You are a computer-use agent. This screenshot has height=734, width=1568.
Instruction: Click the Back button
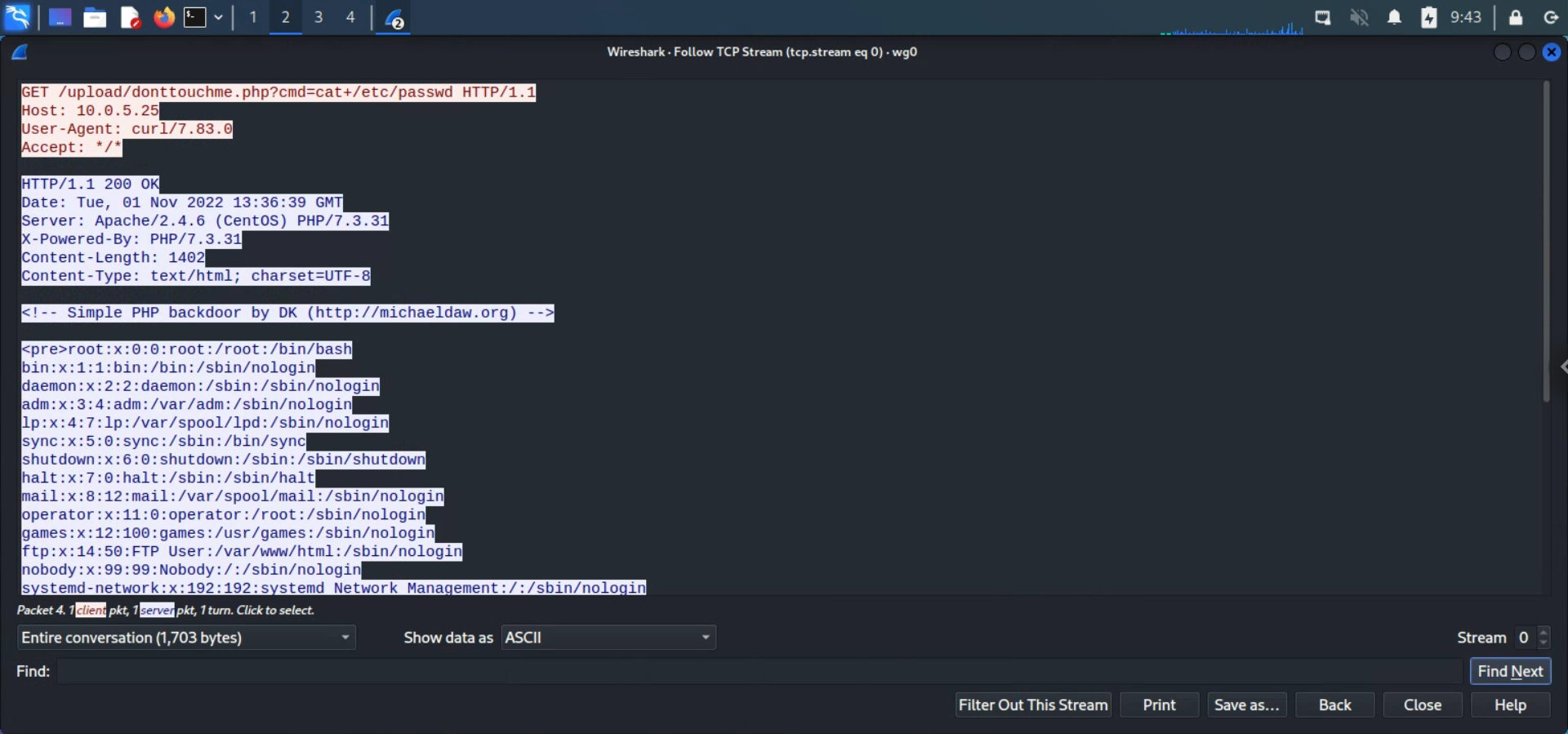1335,705
